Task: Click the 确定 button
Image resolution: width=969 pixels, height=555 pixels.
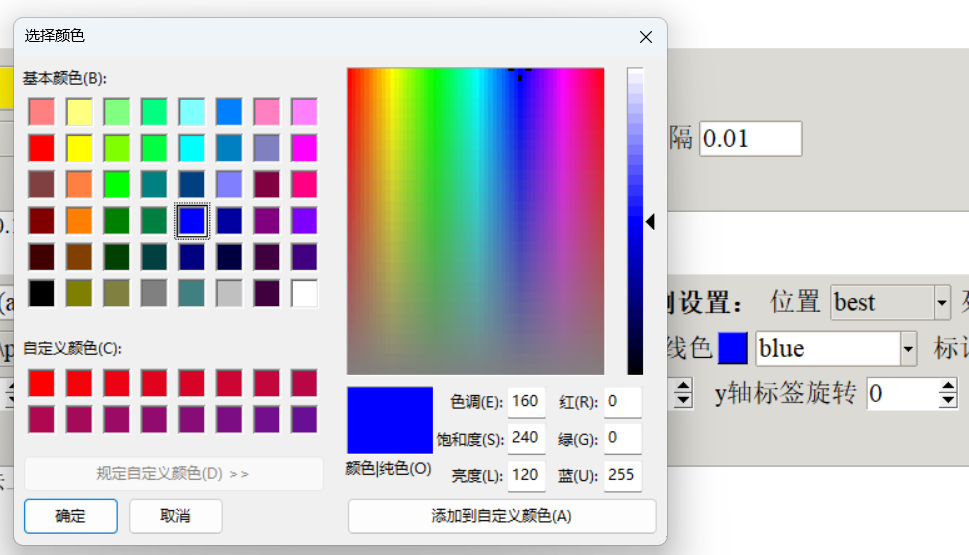Action: pyautogui.click(x=70, y=515)
